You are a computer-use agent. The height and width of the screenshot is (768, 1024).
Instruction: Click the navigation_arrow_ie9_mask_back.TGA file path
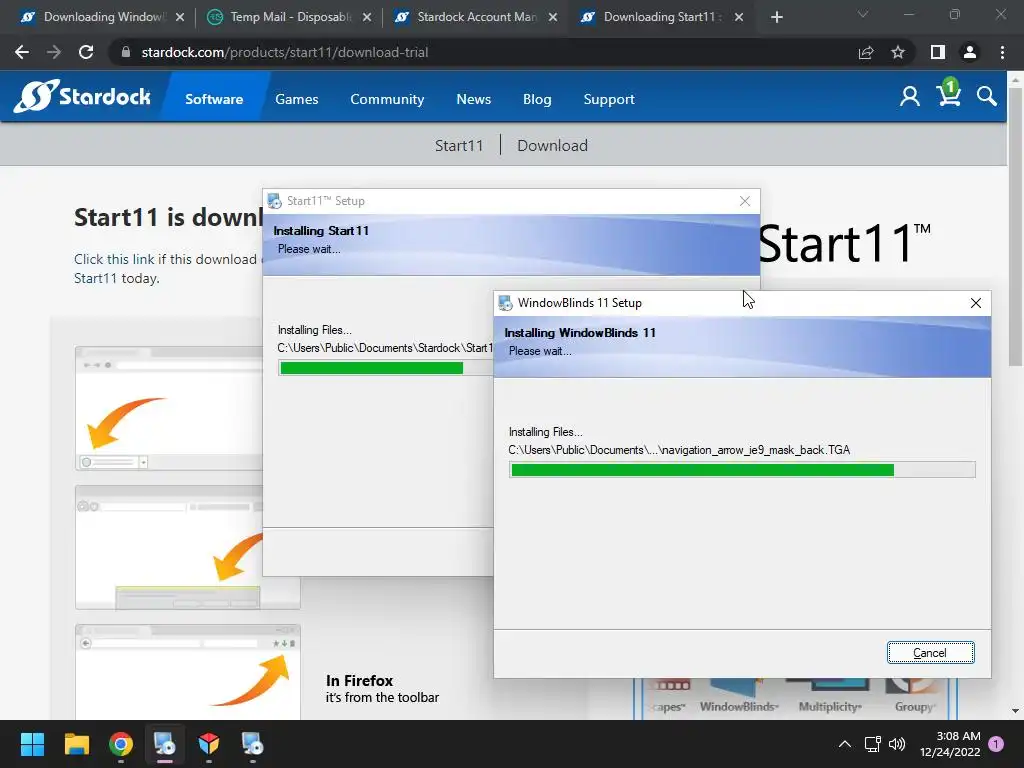[679, 450]
